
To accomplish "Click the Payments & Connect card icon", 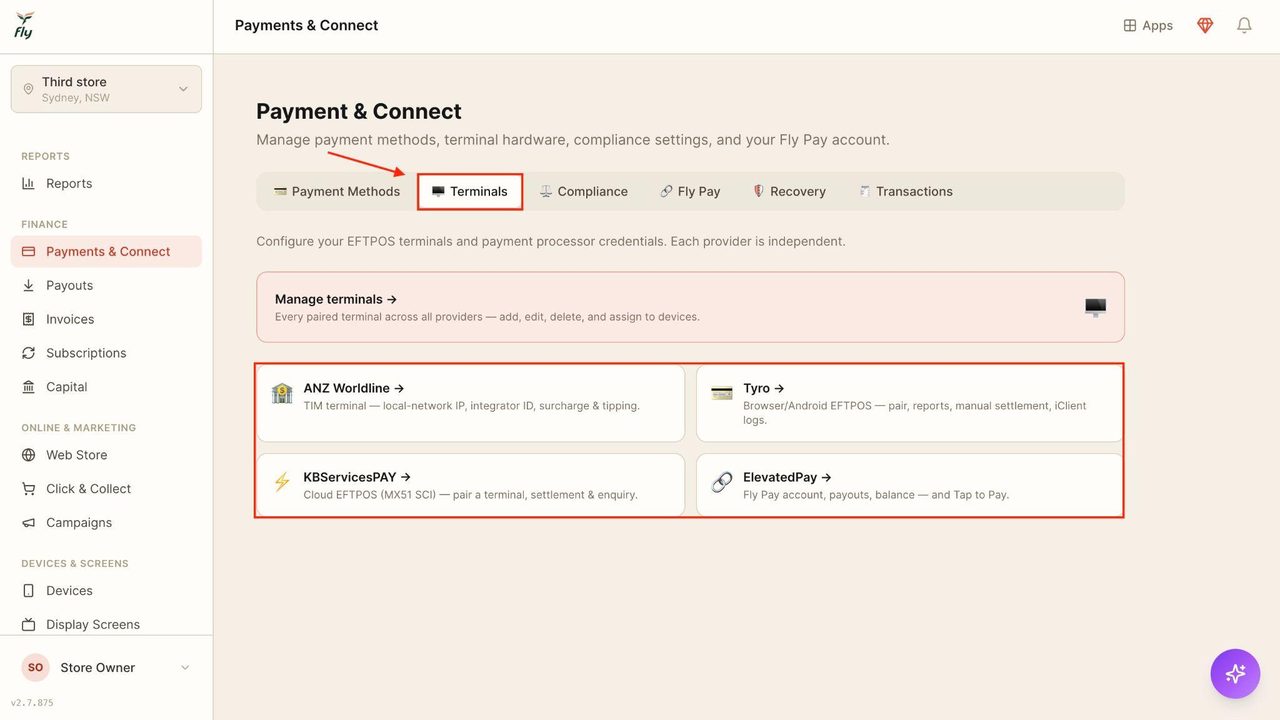I will [28, 252].
